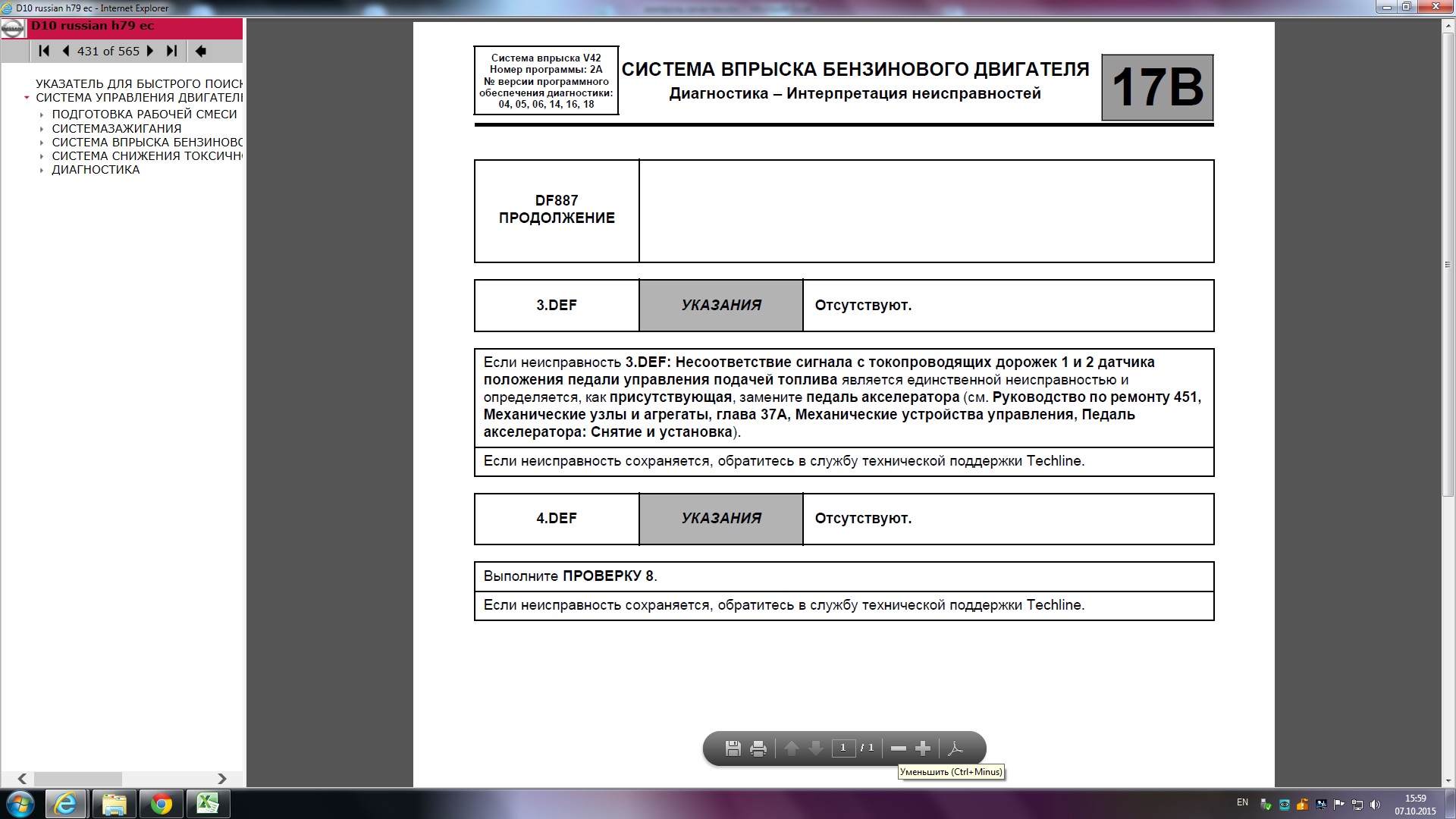Print the PDF using the printer icon

pyautogui.click(x=758, y=748)
